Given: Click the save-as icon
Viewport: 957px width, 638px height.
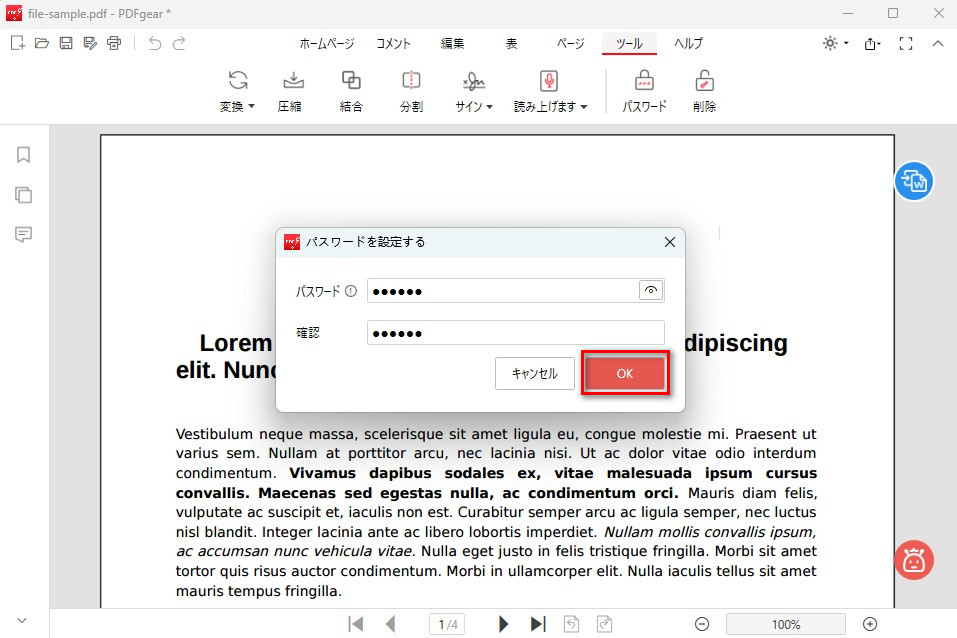Looking at the screenshot, I should [x=90, y=43].
